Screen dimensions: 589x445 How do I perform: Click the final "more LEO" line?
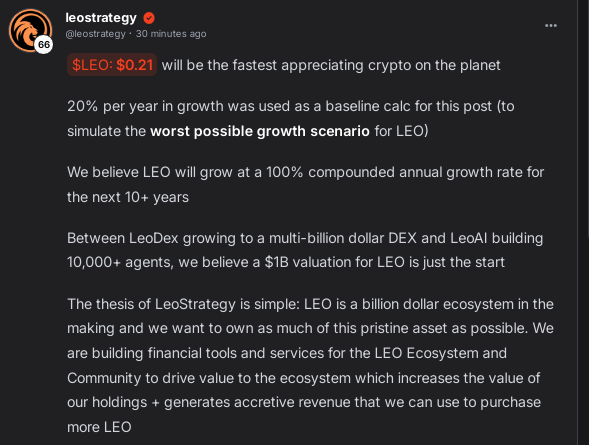tap(99, 427)
